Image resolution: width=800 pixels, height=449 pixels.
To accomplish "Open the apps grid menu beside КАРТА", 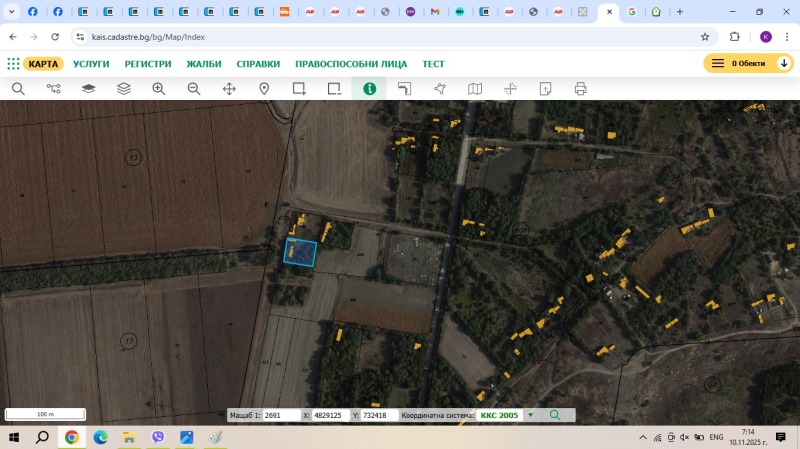I will [x=13, y=63].
